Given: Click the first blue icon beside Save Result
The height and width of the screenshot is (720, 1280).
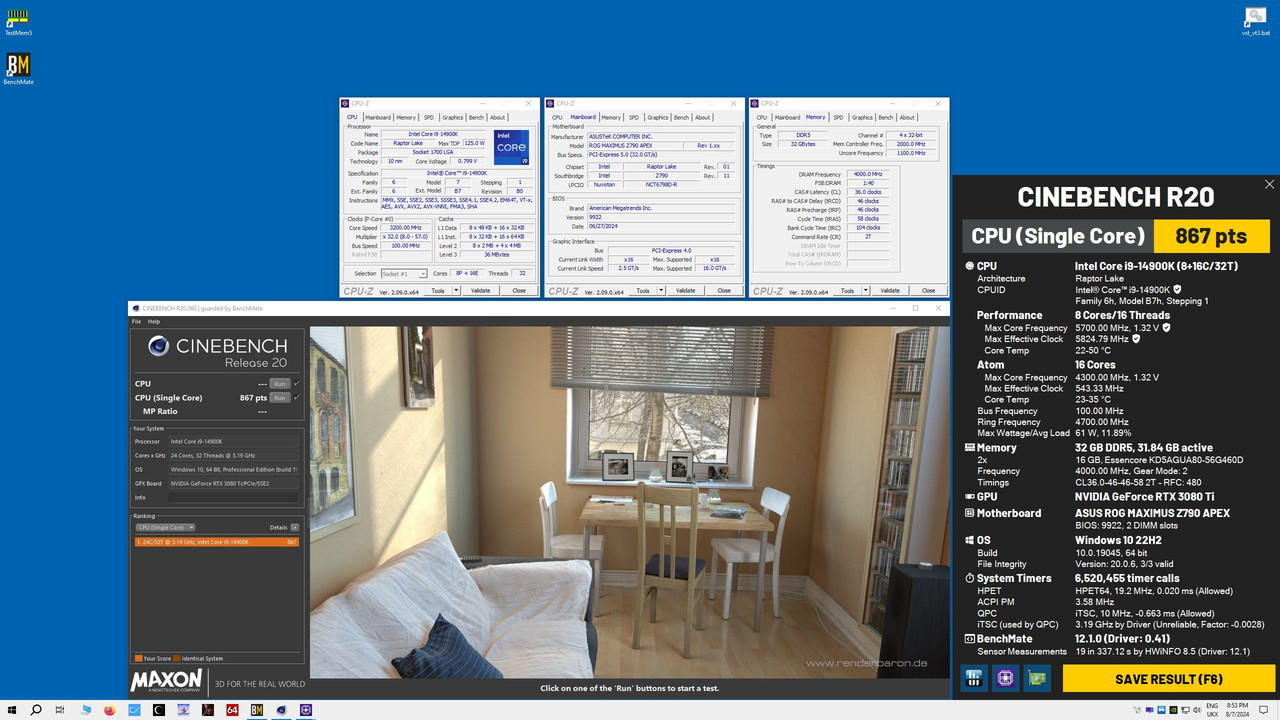Looking at the screenshot, I should [x=973, y=678].
